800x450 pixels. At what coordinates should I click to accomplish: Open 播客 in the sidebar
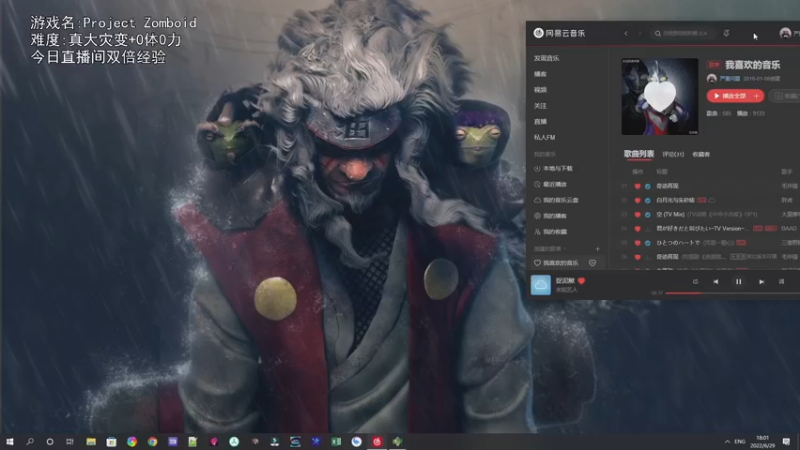pos(540,74)
